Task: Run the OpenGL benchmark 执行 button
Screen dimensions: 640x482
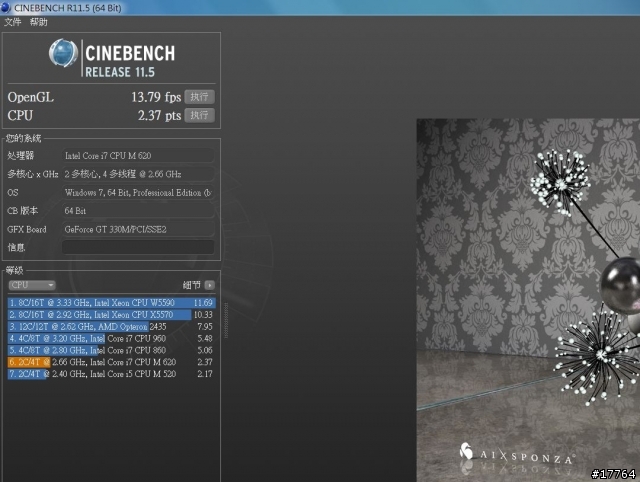Action: point(199,97)
